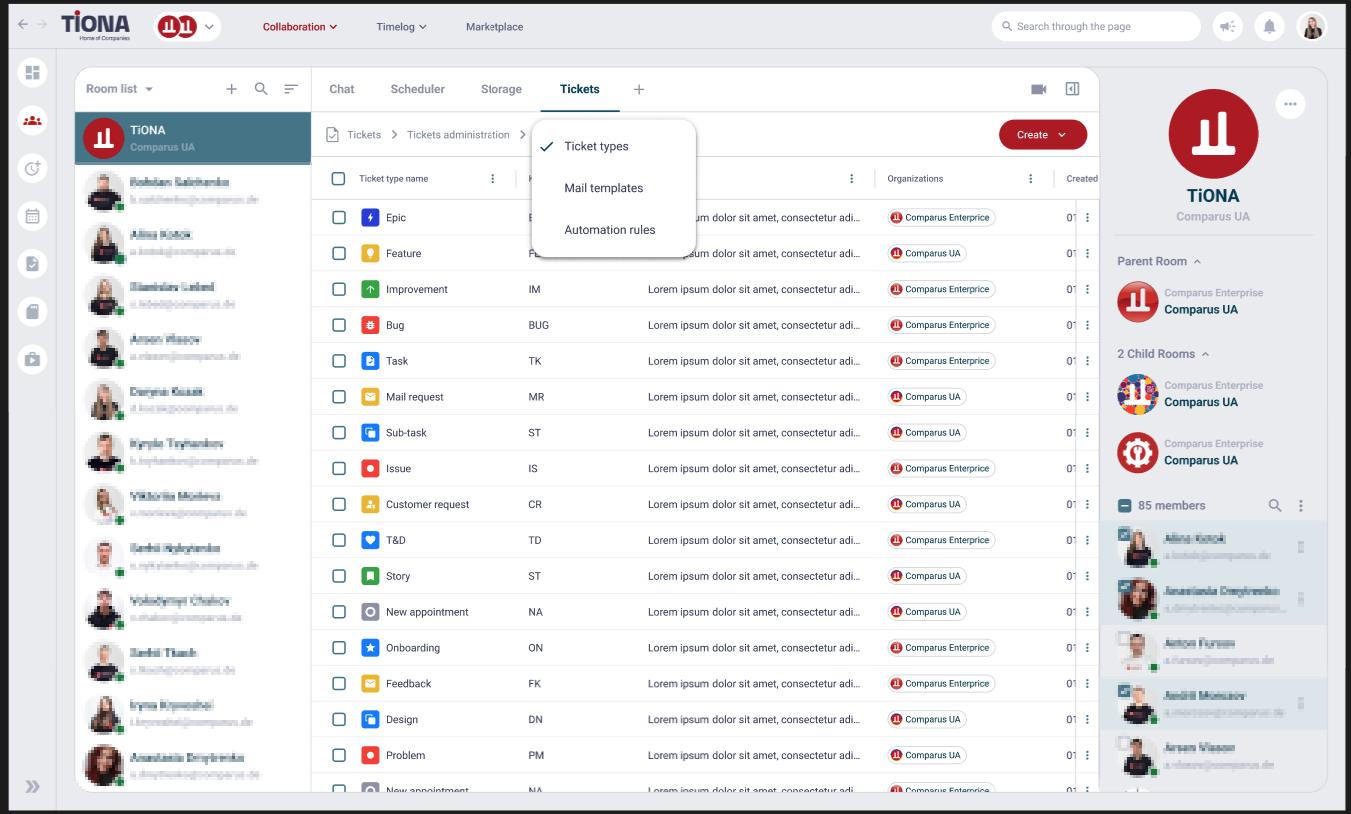
Task: Click Comparus UA chip in Feature row
Action: tap(927, 254)
